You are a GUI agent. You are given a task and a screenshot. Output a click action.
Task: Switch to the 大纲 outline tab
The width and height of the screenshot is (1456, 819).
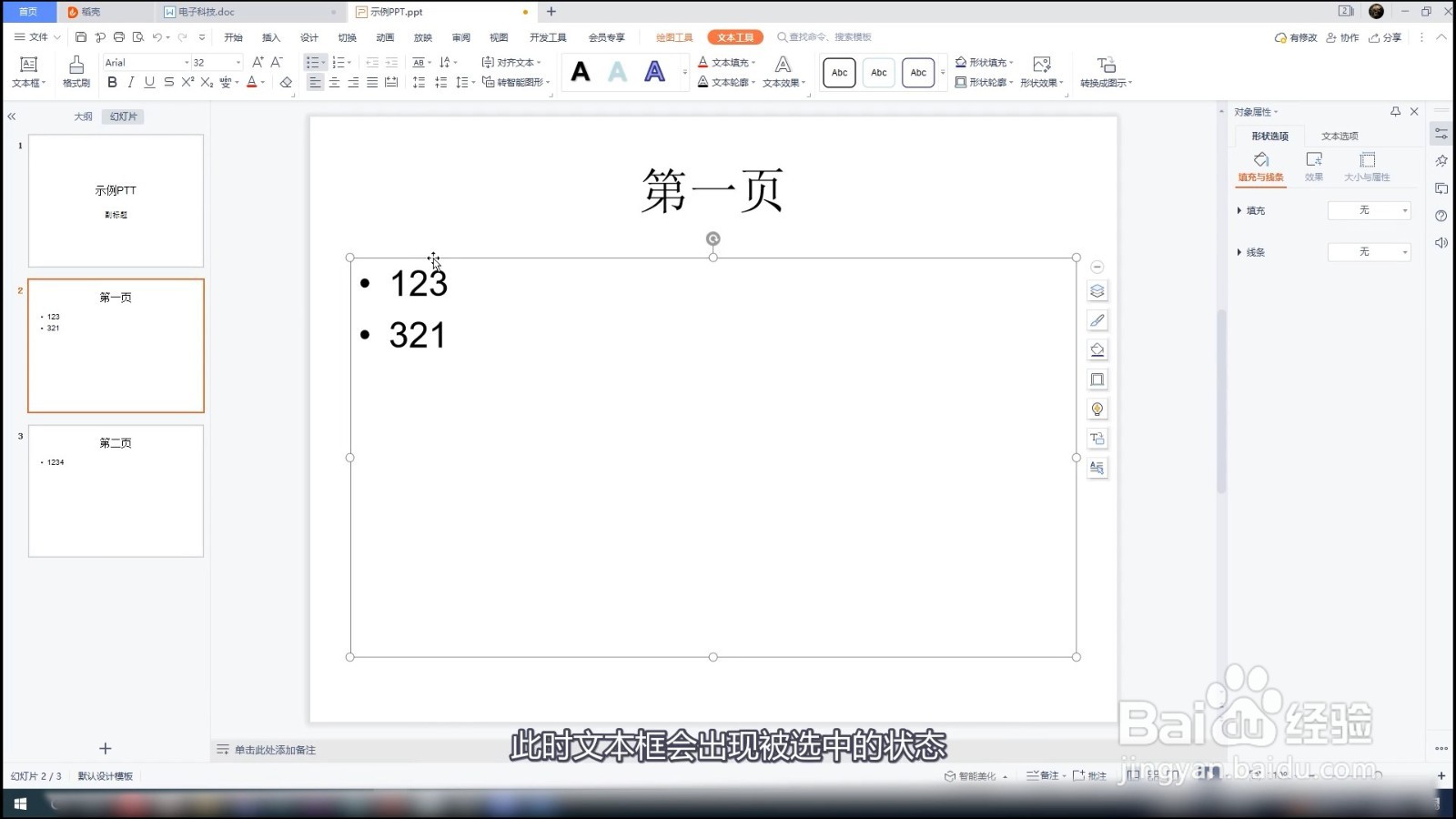[82, 116]
